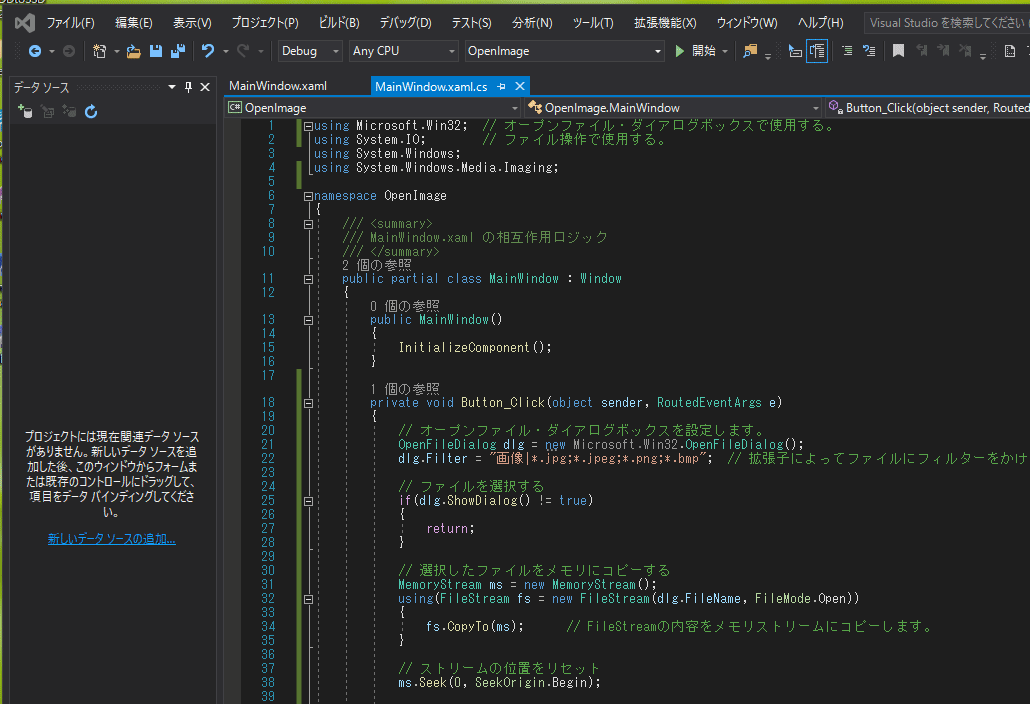Click the document icon at the toolbar's right edge
Screen dimensions: 1030x704
pos(1010,51)
